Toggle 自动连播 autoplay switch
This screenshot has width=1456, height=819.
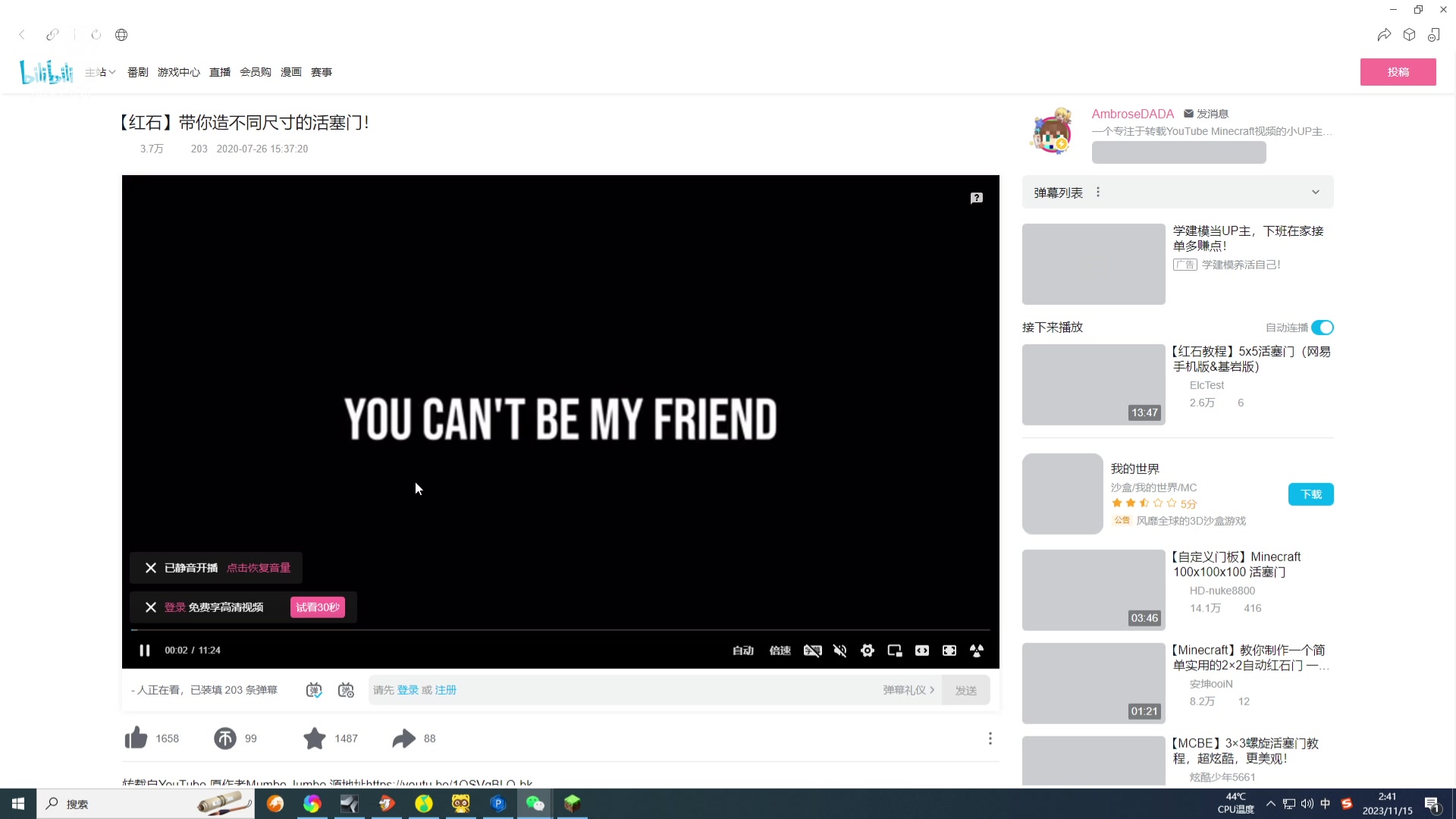(x=1322, y=328)
